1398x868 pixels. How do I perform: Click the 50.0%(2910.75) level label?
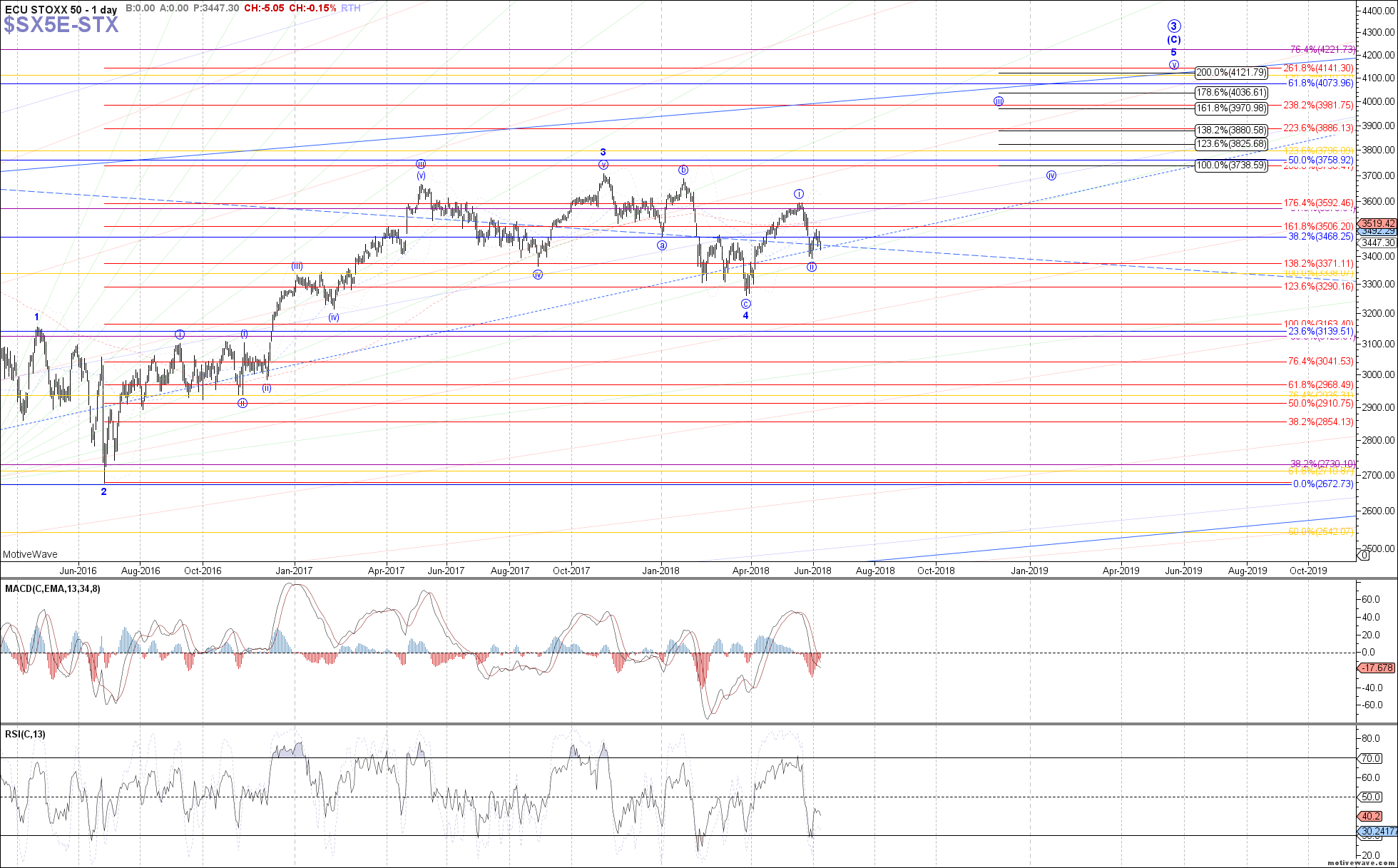[1320, 404]
